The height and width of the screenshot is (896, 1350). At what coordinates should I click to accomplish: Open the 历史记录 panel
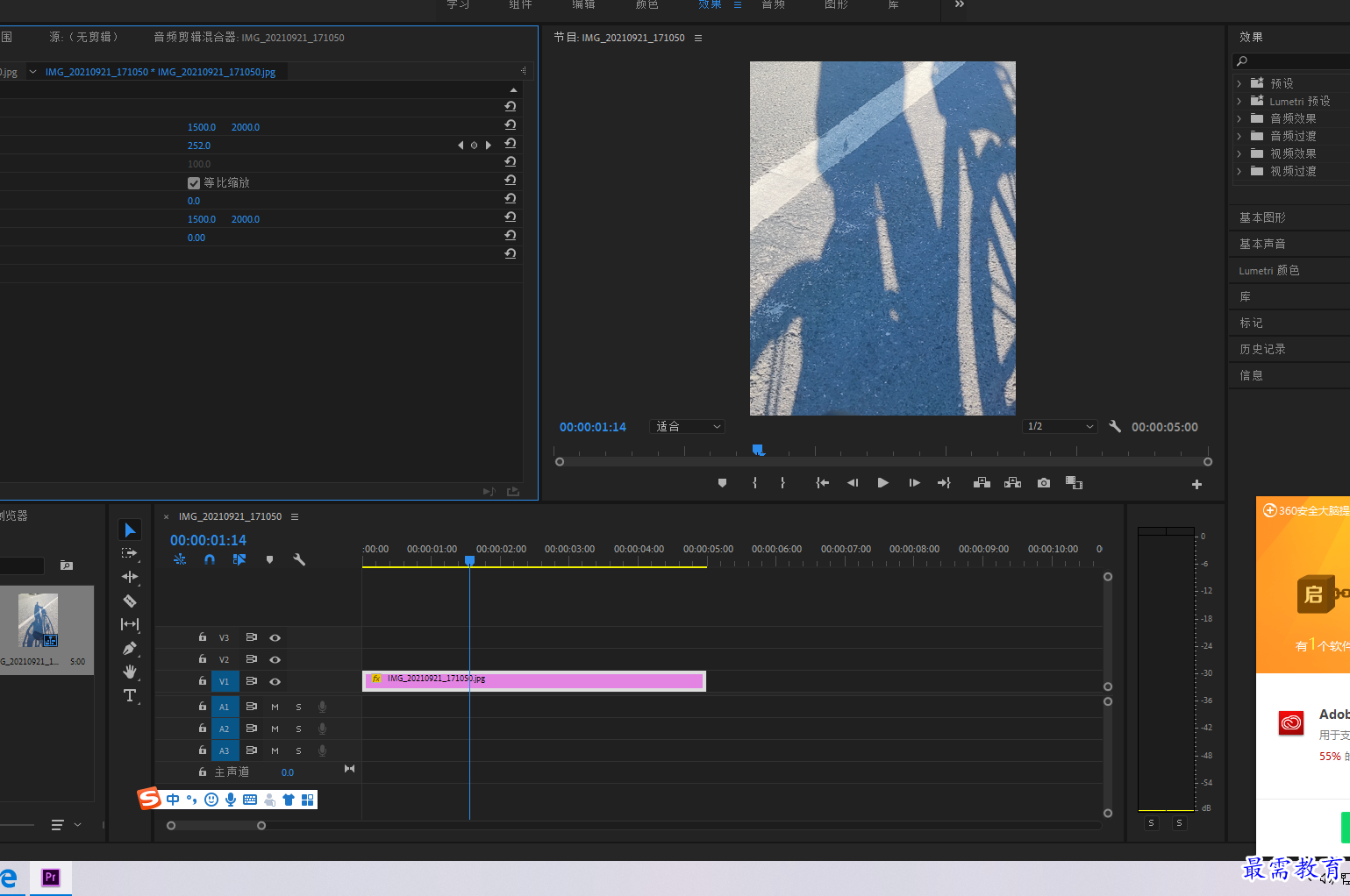click(1262, 349)
